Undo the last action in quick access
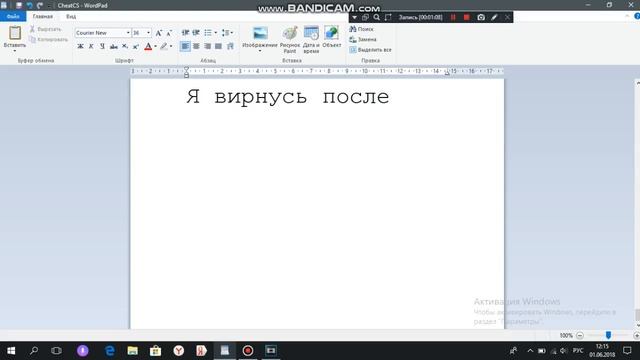The image size is (640, 360). pos(29,5)
